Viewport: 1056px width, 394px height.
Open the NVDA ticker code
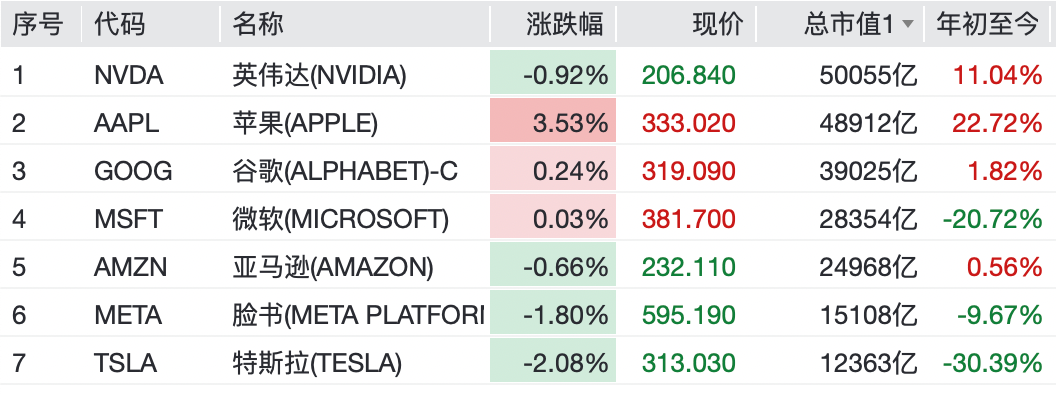129,75
